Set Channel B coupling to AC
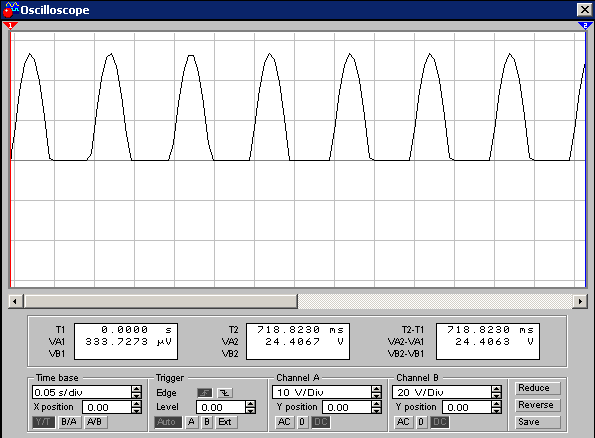This screenshot has width=595, height=438. coord(403,422)
